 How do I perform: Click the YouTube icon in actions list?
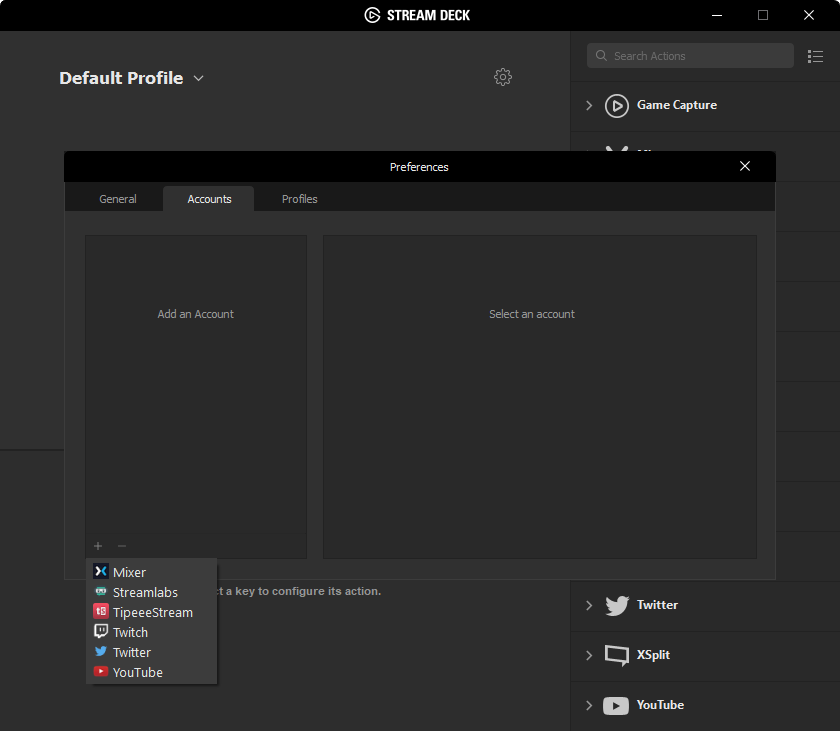click(x=616, y=705)
